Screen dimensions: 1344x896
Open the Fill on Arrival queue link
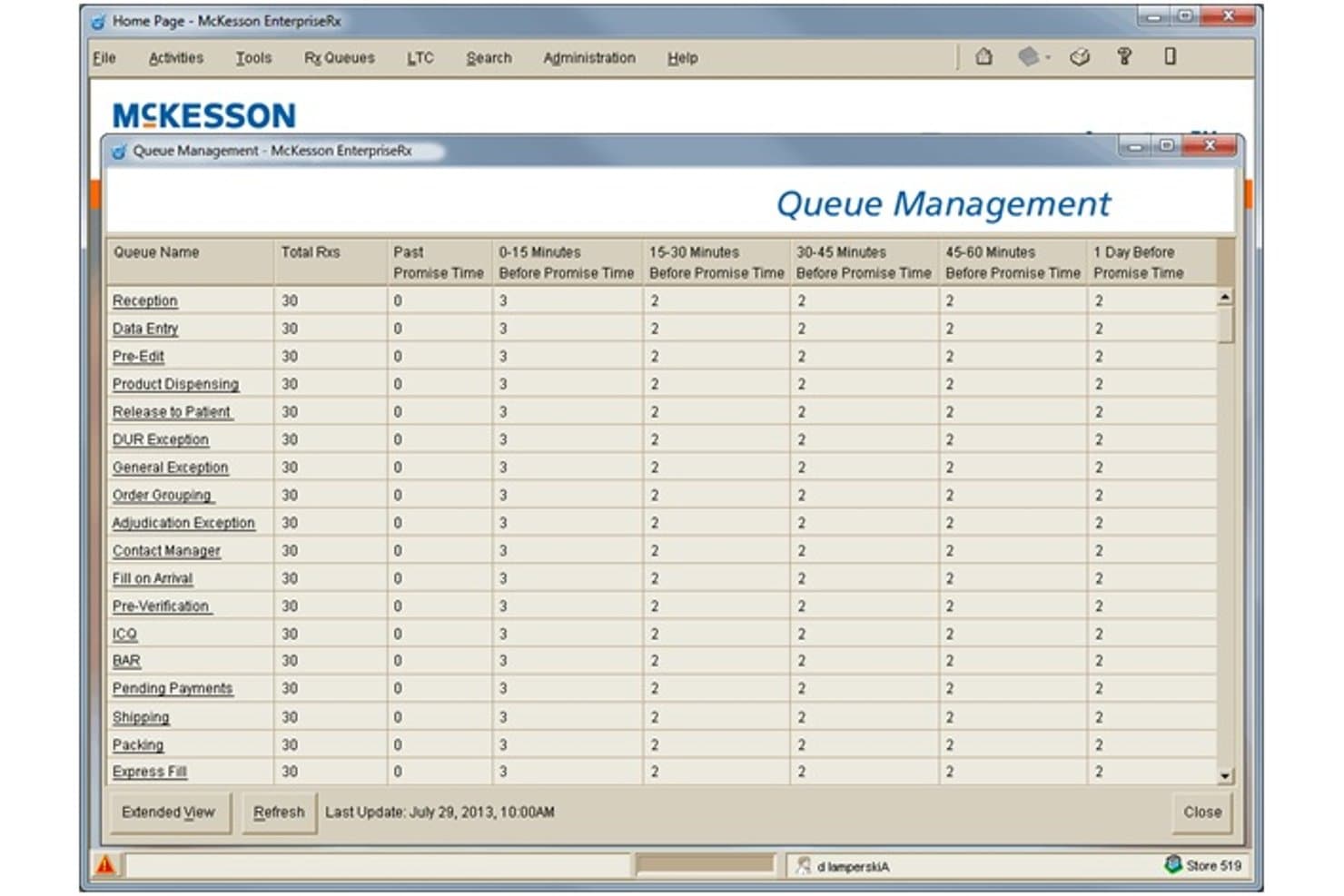[x=153, y=578]
